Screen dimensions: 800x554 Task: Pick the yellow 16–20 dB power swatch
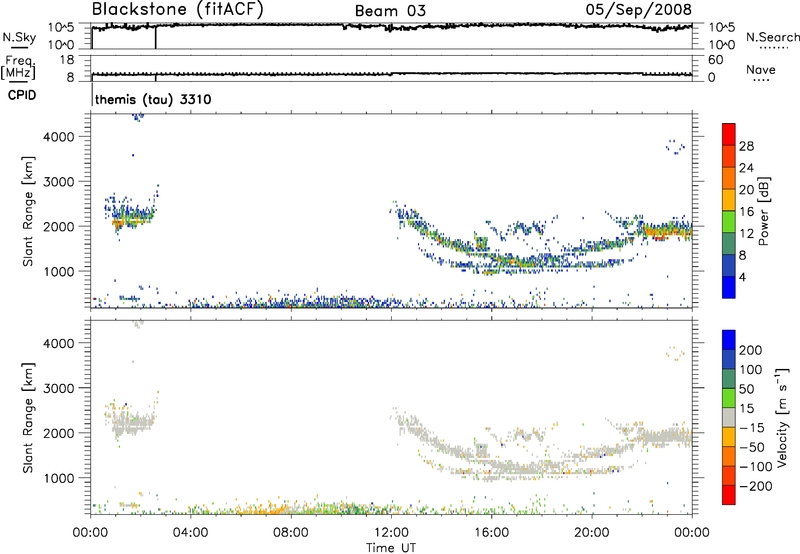(729, 200)
